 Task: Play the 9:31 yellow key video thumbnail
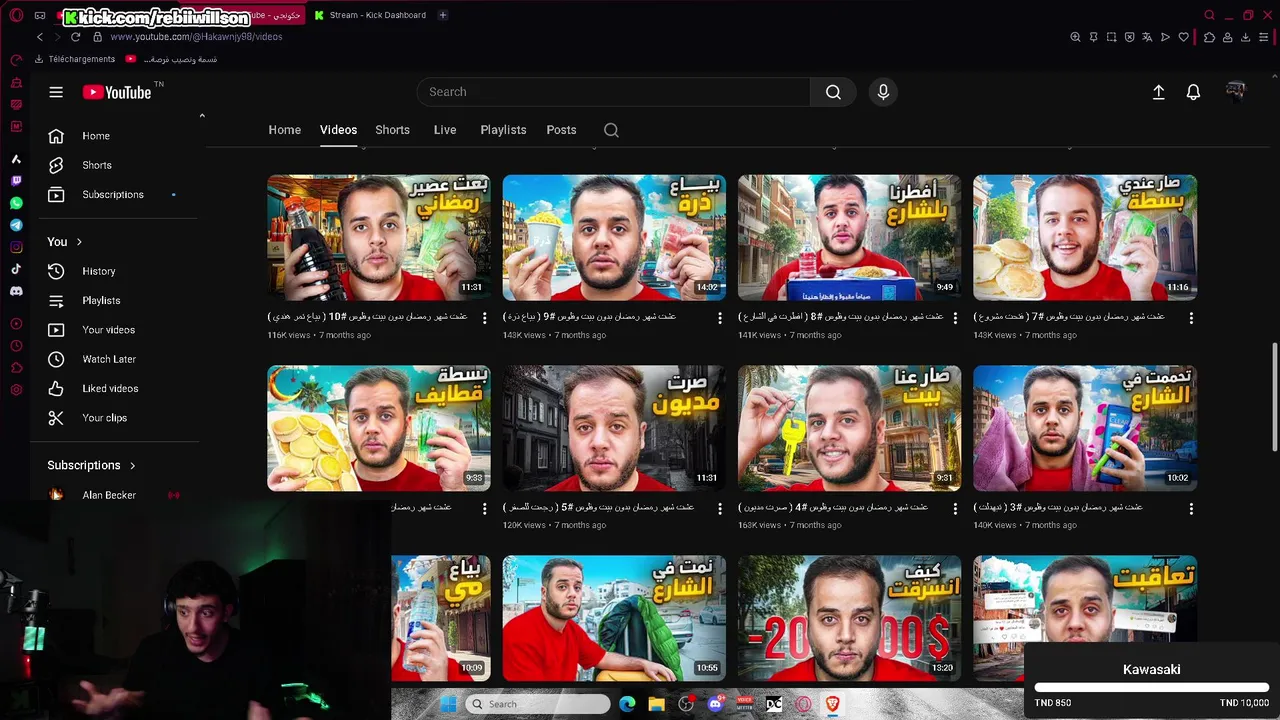(x=849, y=428)
